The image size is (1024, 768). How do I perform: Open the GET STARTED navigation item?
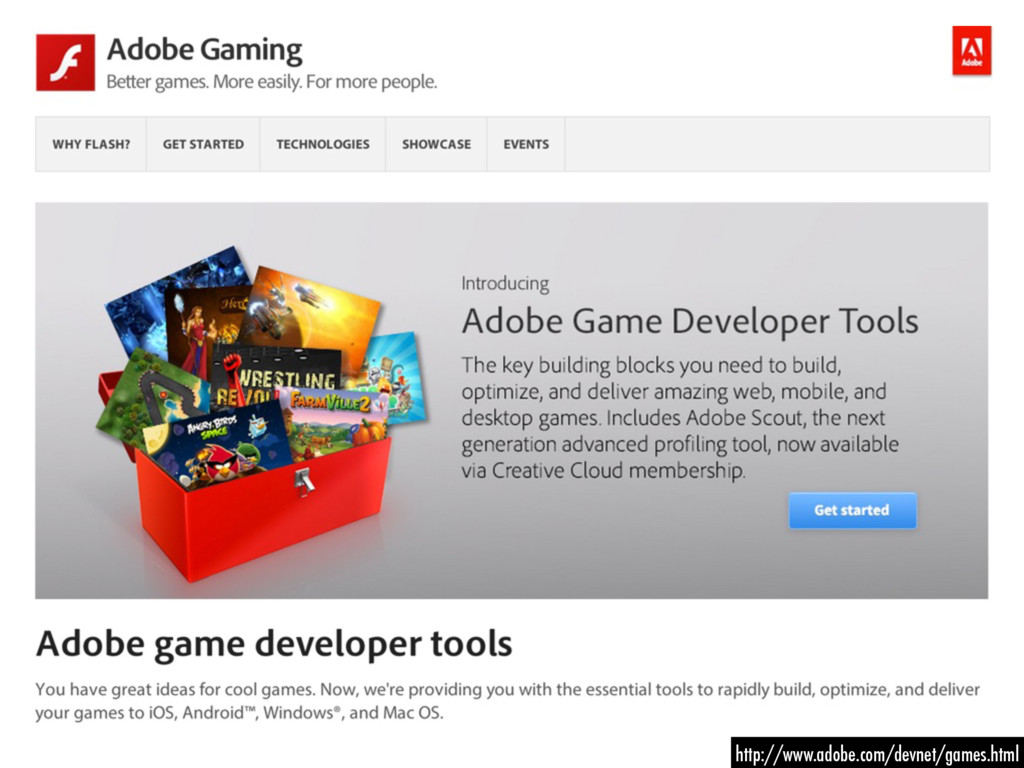[x=203, y=144]
